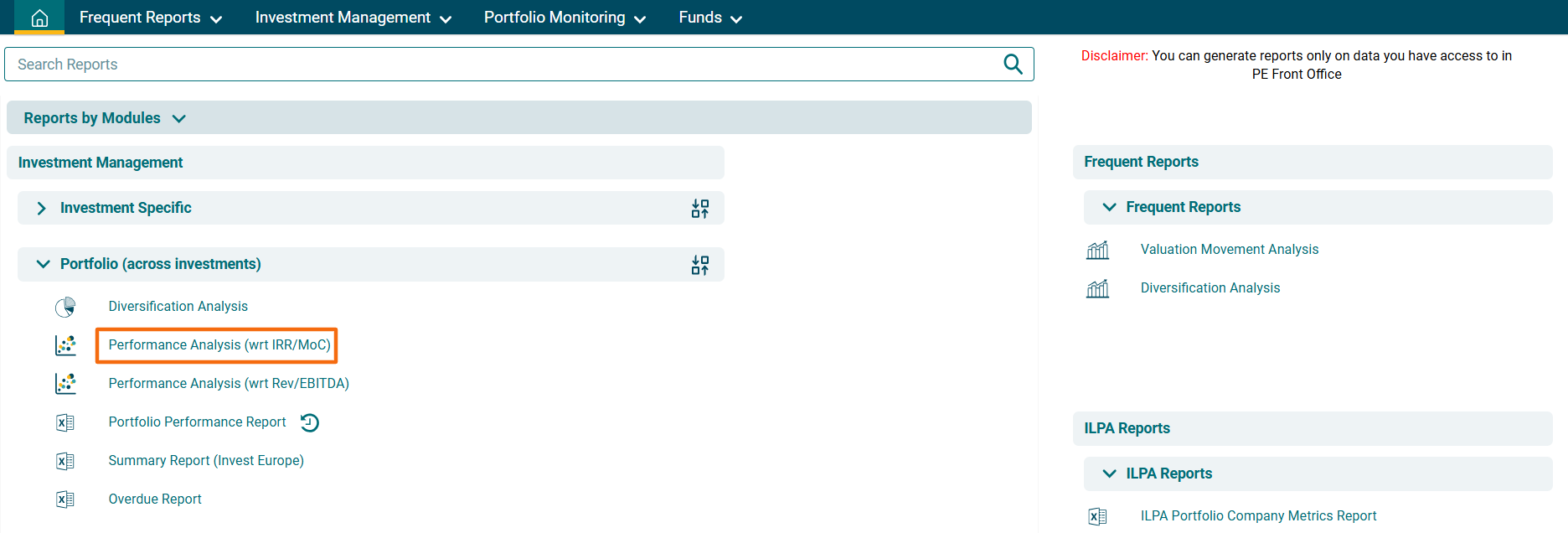Open the Investment Management menu
The height and width of the screenshot is (533, 1568).
[353, 18]
